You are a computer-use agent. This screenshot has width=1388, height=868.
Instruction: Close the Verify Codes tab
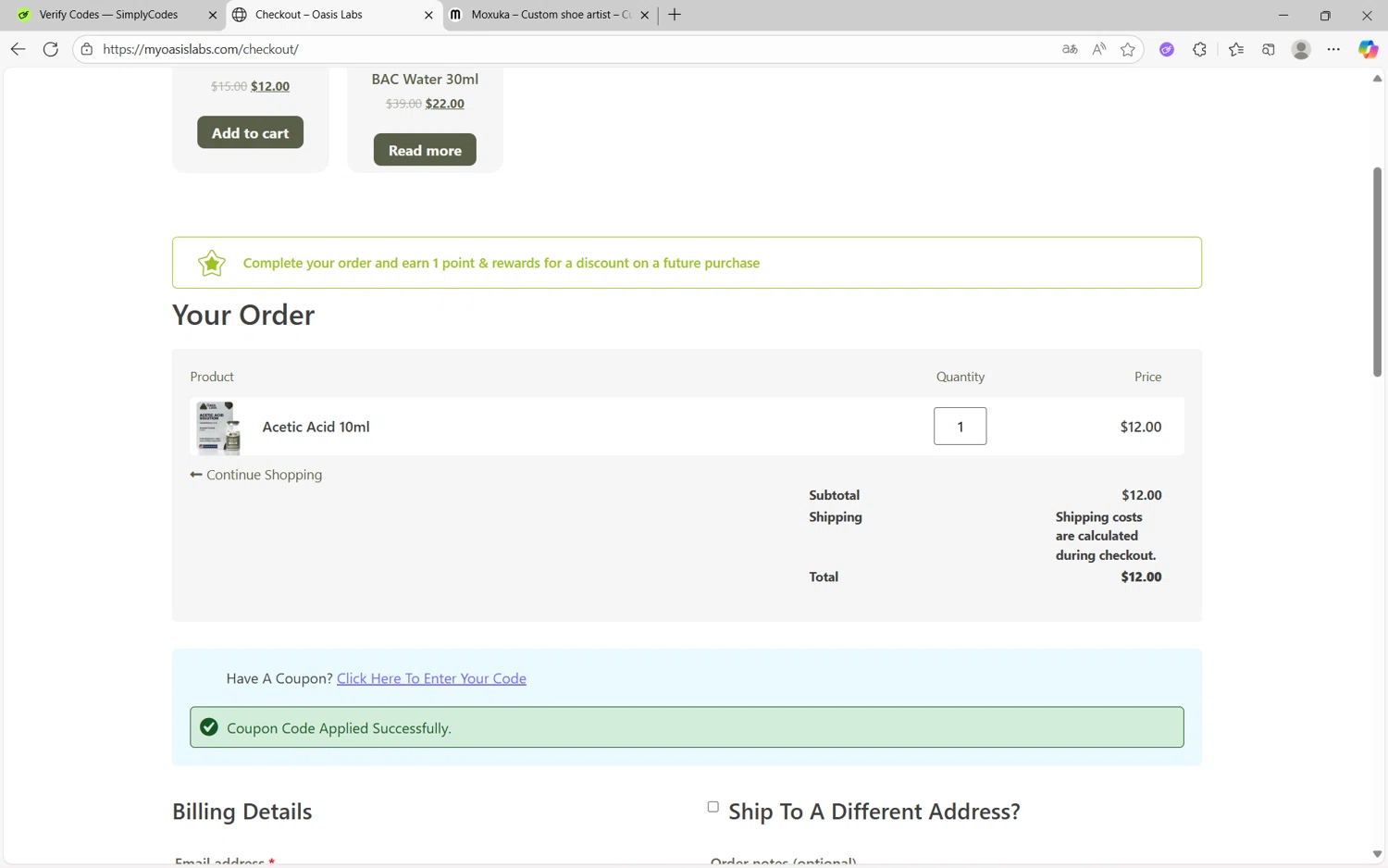coord(213,15)
